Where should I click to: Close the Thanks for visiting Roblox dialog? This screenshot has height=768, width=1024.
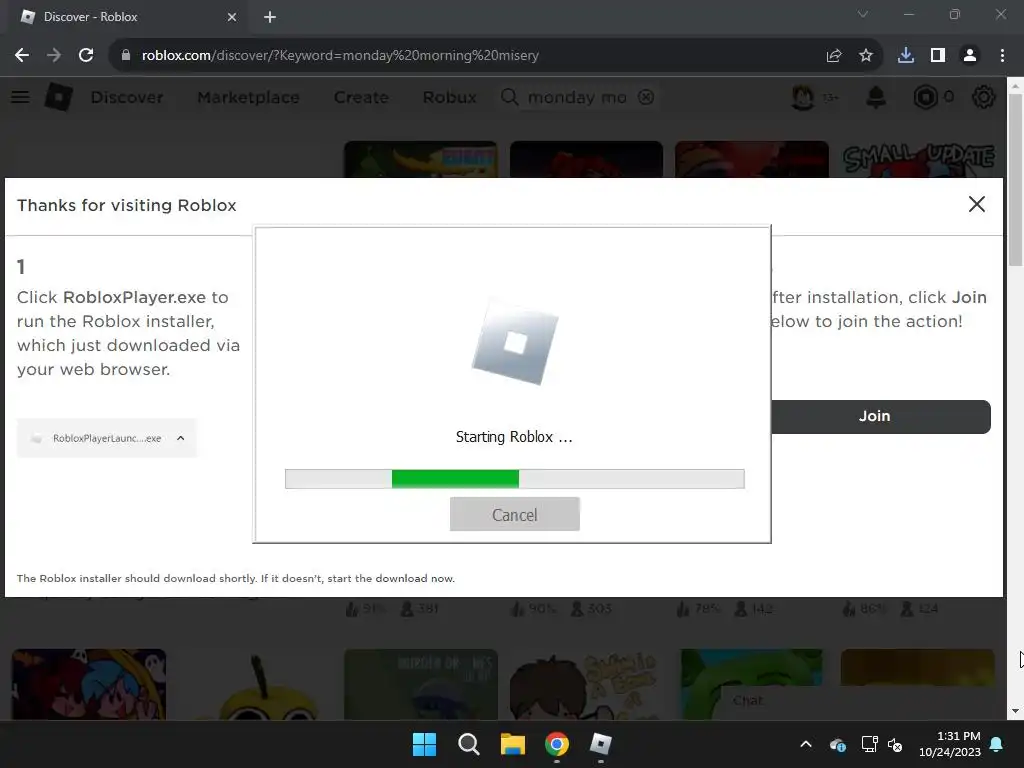pyautogui.click(x=976, y=204)
